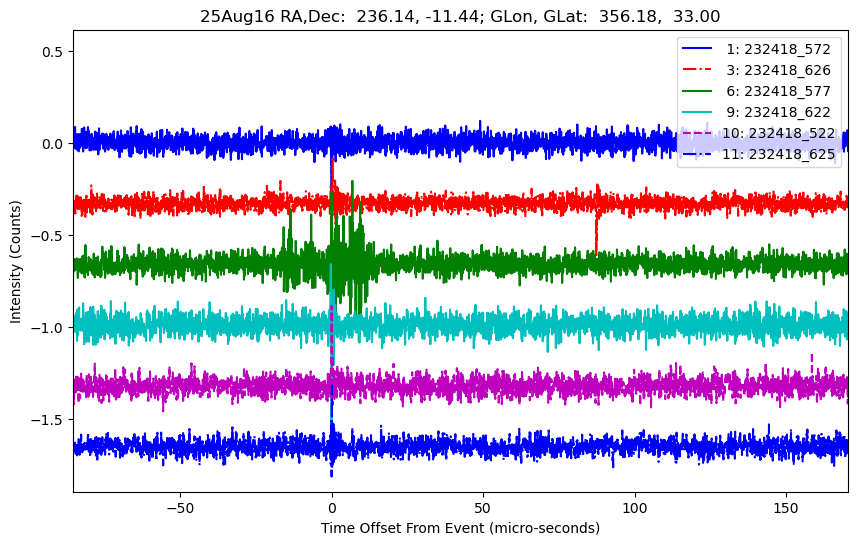Click the red downward spike near 87 microseconds
This screenshot has height=545, width=858.
click(x=596, y=235)
